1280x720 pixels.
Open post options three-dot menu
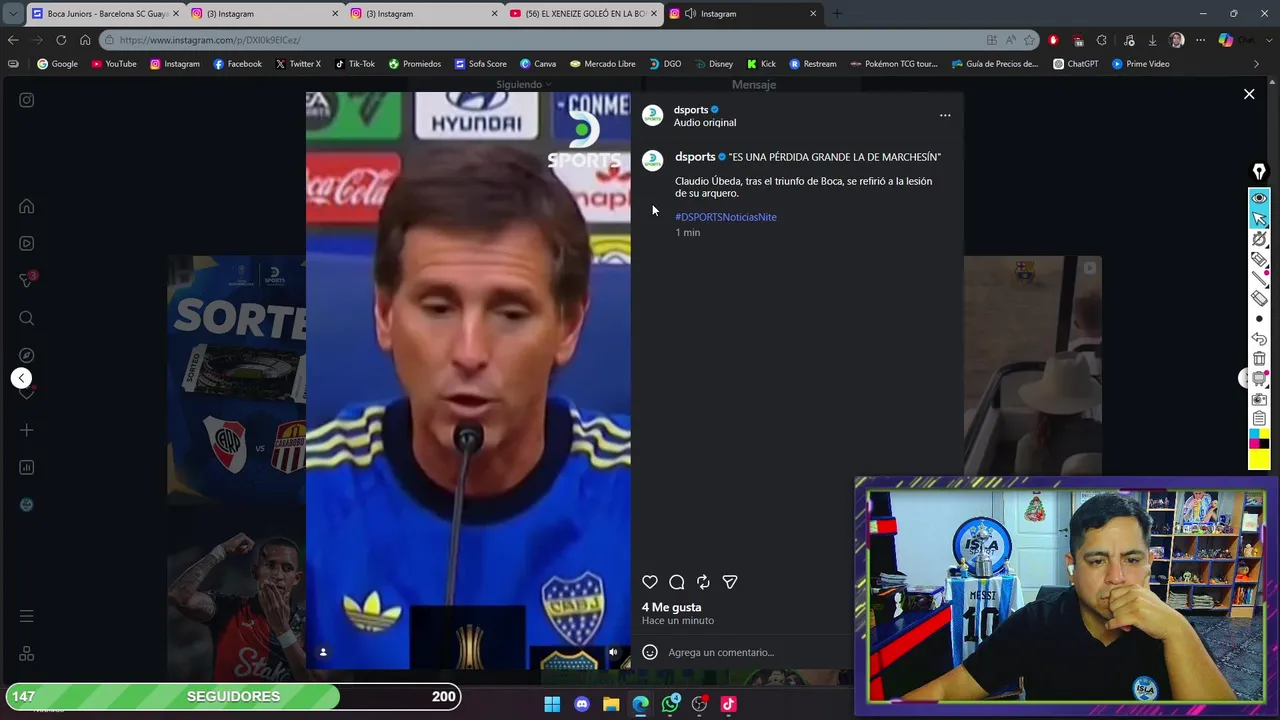pos(945,115)
